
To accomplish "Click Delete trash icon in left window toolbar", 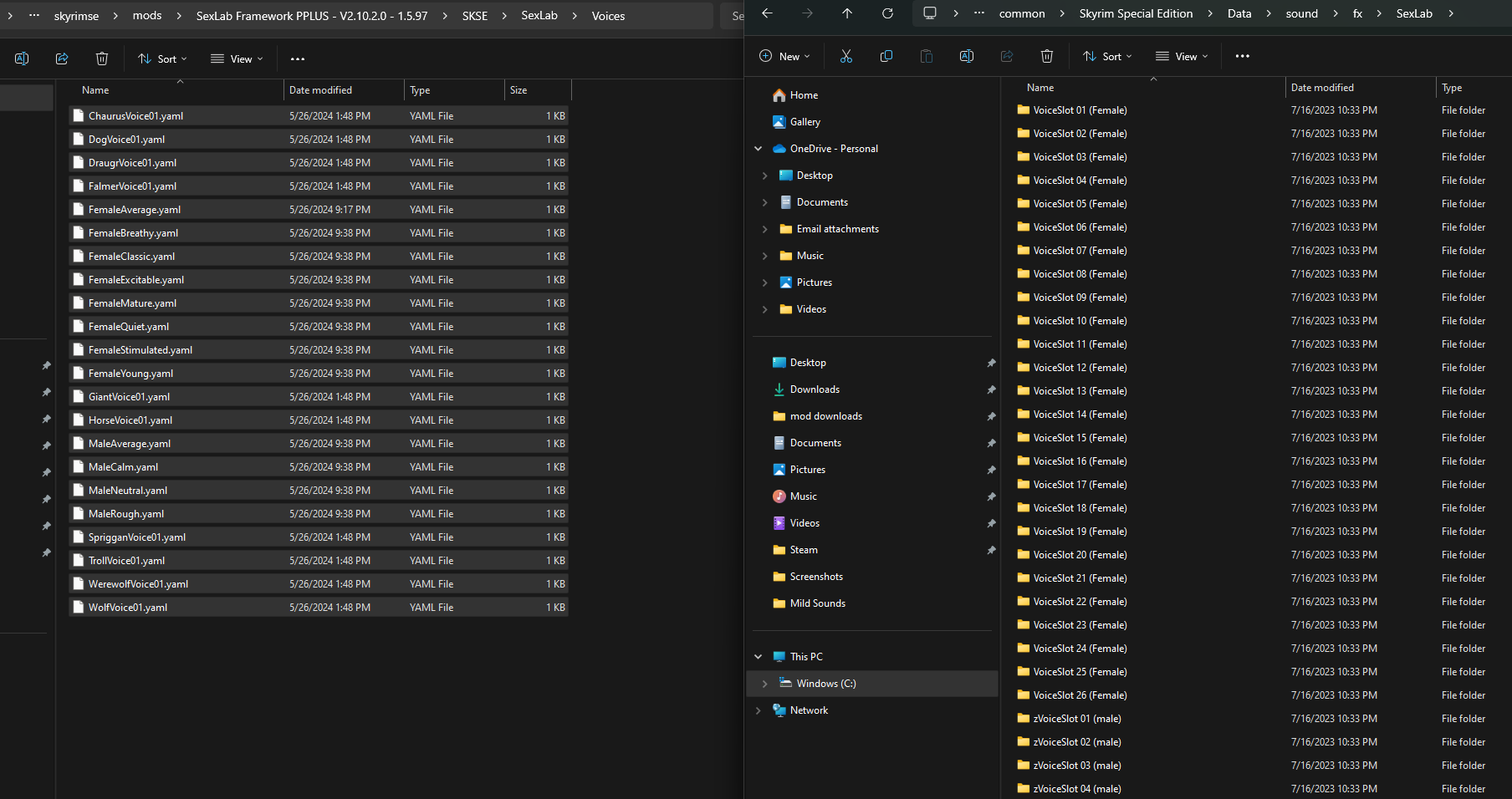I will point(102,59).
